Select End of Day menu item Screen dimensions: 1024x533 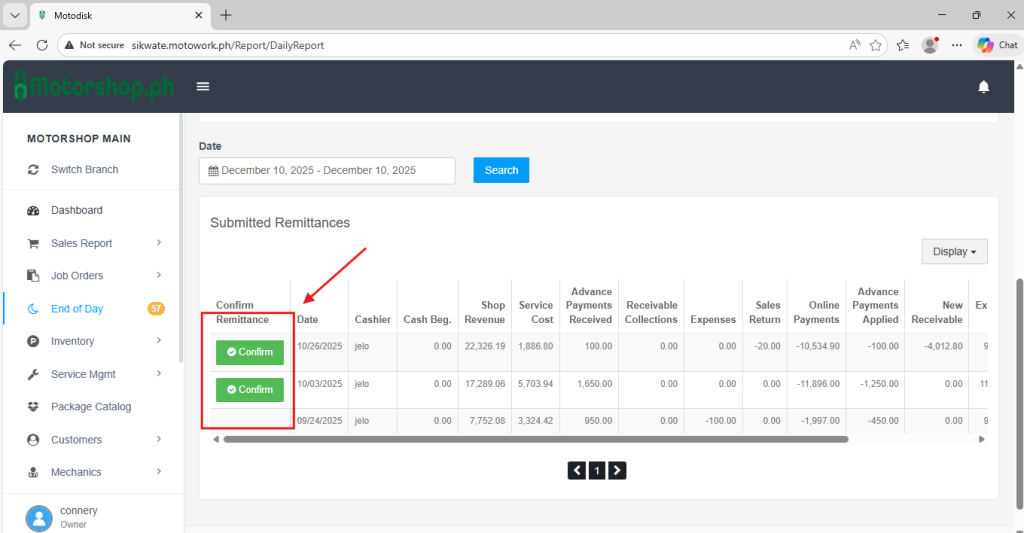(77, 309)
